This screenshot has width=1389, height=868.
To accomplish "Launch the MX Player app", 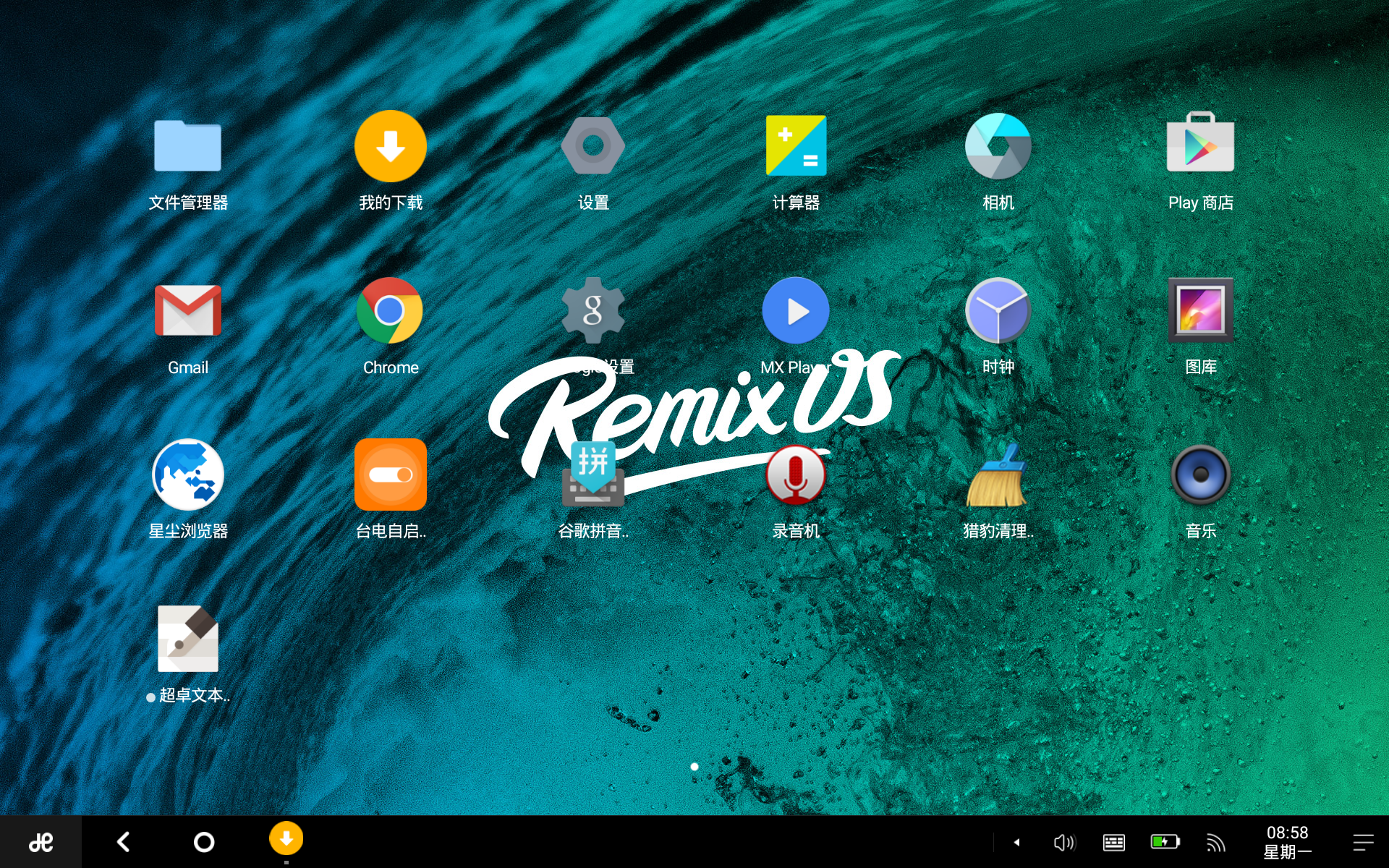I will pos(795,311).
